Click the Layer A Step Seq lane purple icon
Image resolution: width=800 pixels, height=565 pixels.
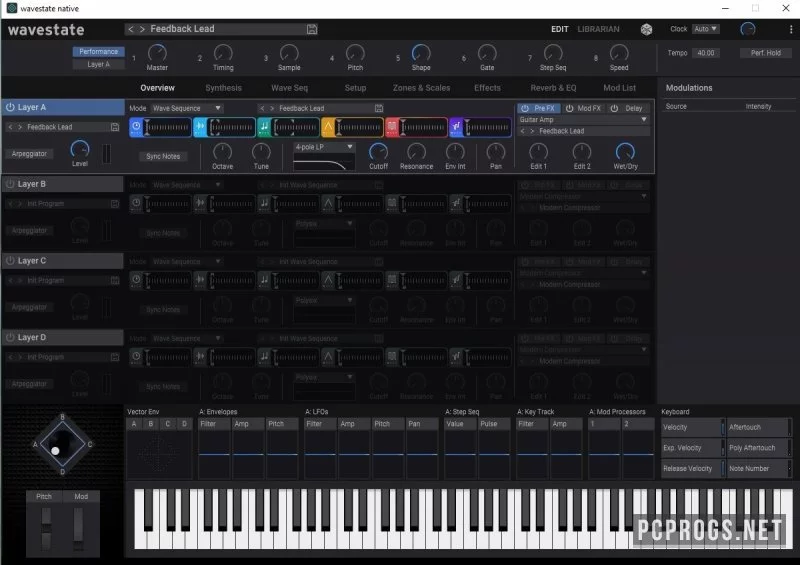pyautogui.click(x=456, y=127)
